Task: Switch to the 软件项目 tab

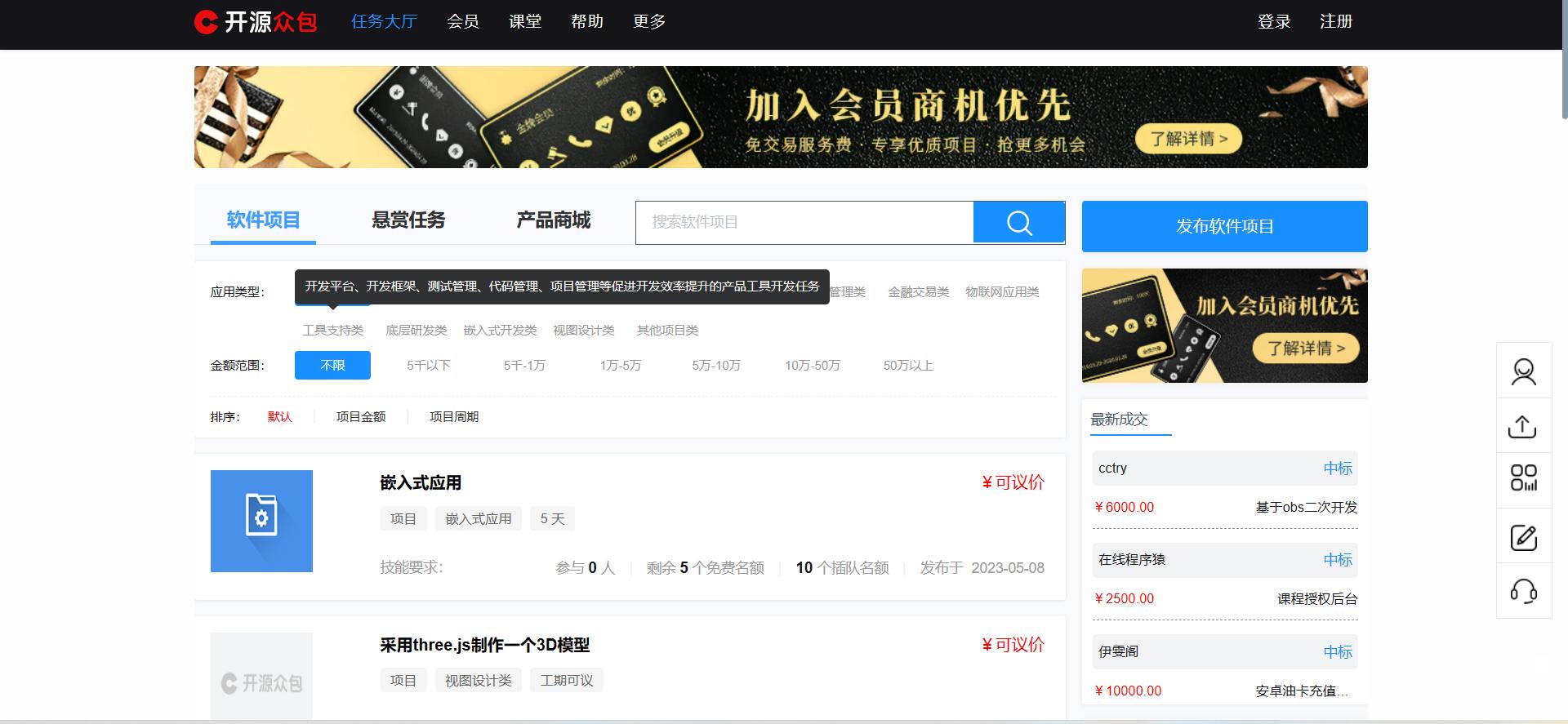Action: (x=263, y=220)
